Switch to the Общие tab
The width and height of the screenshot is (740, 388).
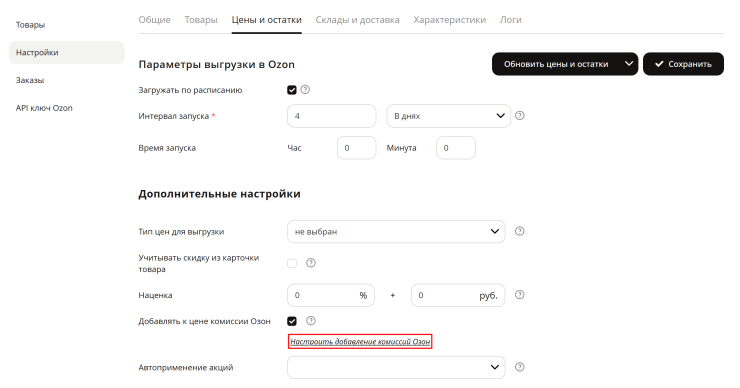click(x=154, y=20)
